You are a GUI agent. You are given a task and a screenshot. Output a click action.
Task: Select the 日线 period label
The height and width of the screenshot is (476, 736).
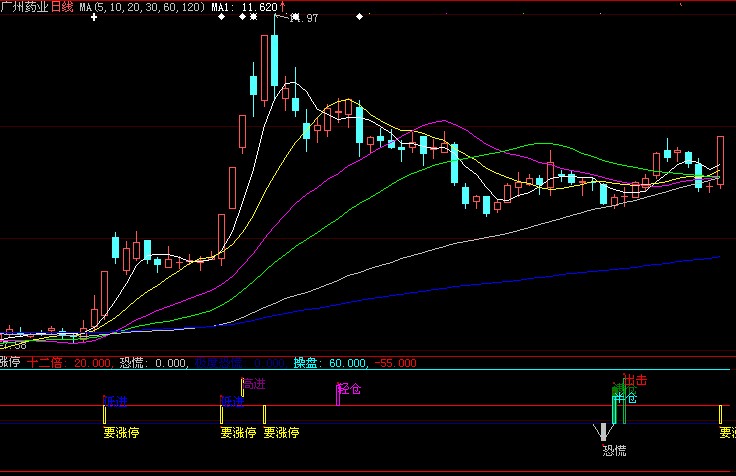pos(63,7)
